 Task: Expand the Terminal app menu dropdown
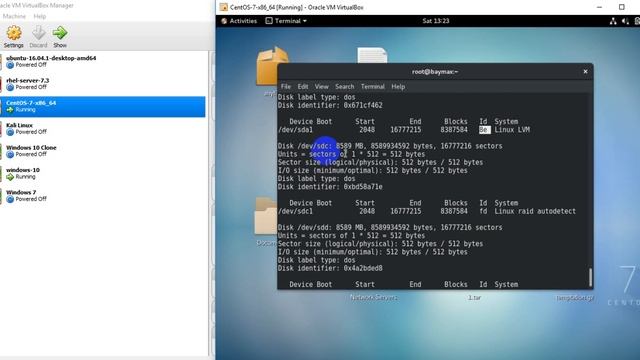[286, 21]
